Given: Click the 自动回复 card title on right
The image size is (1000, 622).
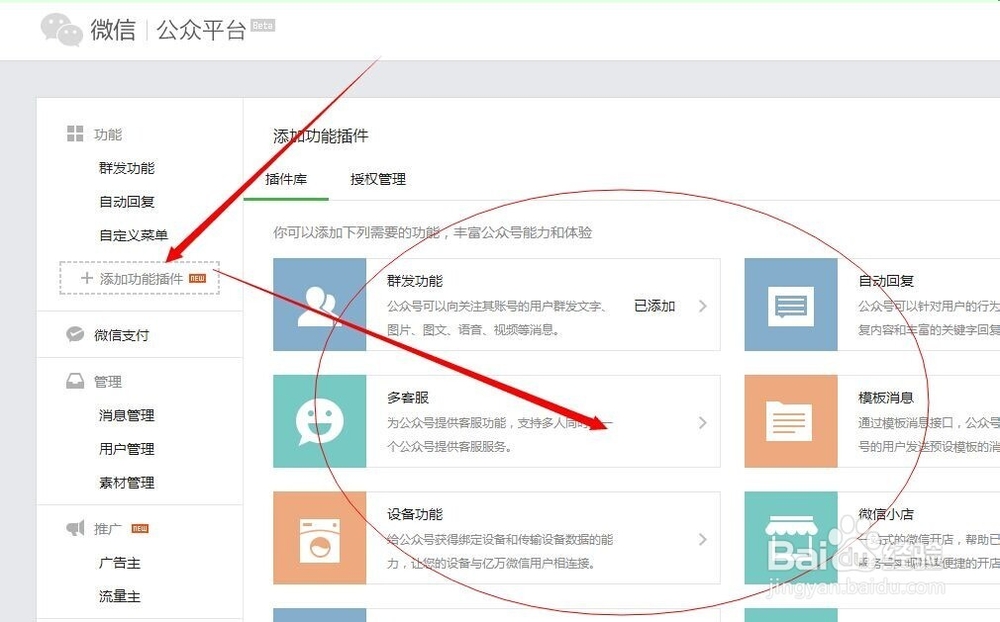Looking at the screenshot, I should 886,281.
